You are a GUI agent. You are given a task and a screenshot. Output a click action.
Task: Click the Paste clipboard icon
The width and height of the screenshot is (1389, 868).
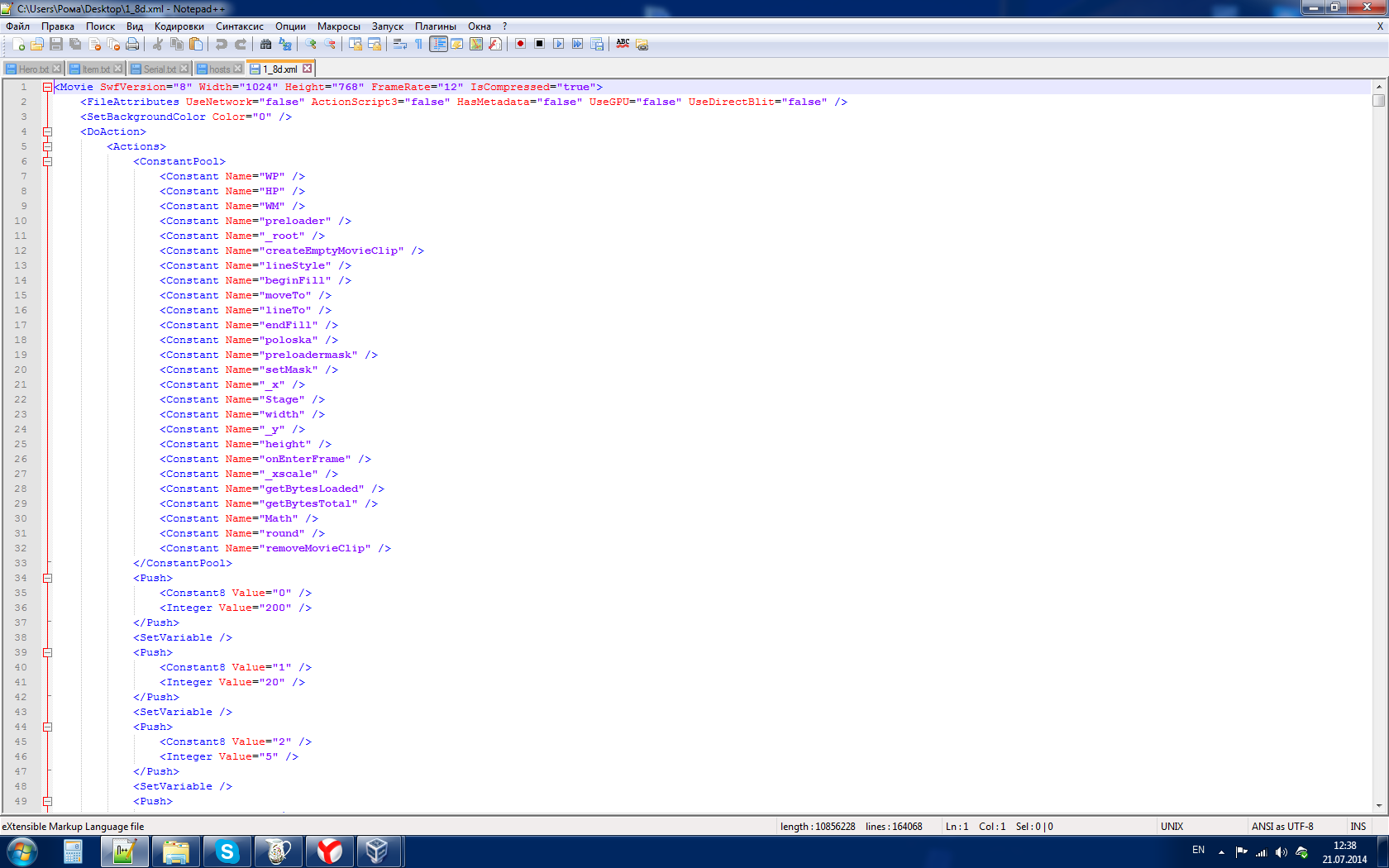point(196,44)
